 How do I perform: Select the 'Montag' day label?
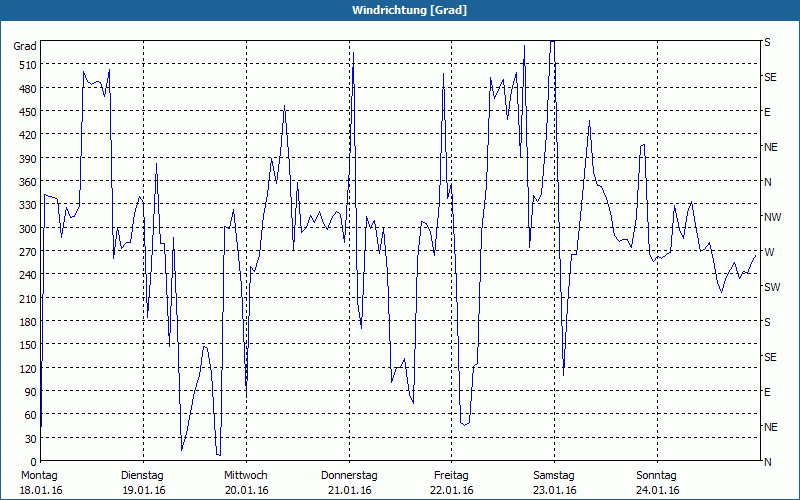39,476
